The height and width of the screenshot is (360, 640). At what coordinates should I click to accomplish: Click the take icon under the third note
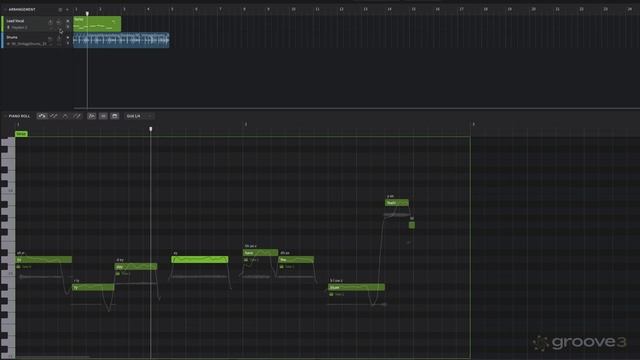pyautogui.click(x=118, y=273)
